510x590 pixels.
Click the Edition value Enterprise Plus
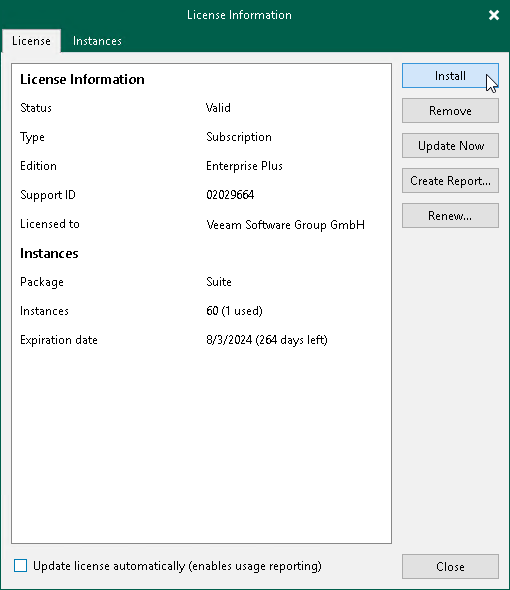click(x=244, y=166)
